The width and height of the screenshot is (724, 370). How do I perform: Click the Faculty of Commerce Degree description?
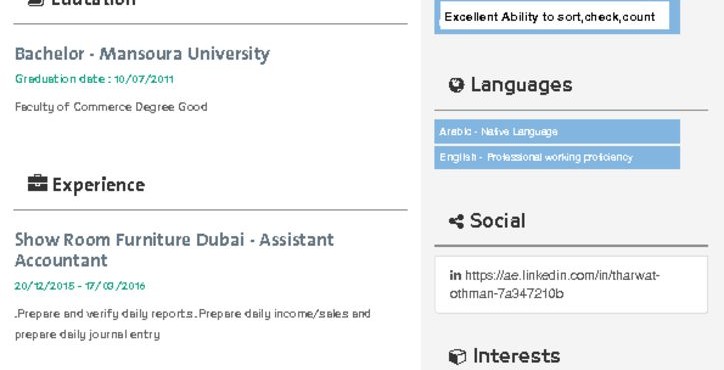(x=111, y=107)
